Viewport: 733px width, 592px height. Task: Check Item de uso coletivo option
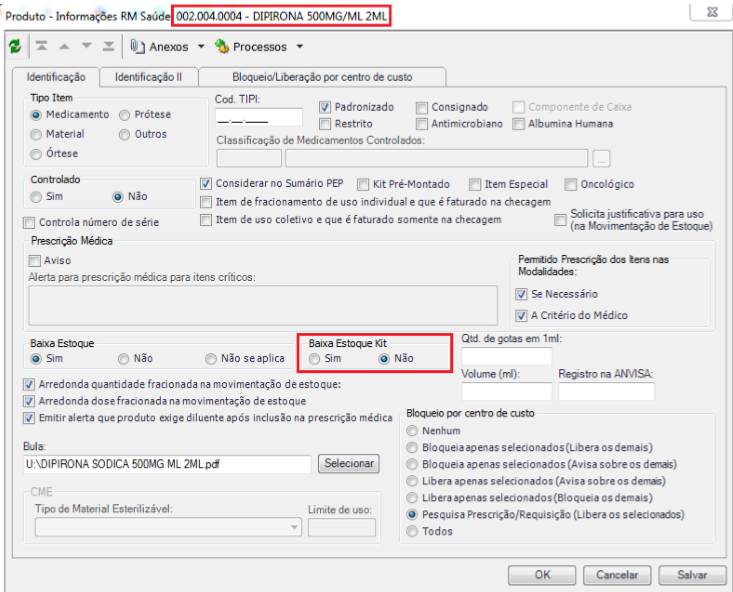point(206,220)
